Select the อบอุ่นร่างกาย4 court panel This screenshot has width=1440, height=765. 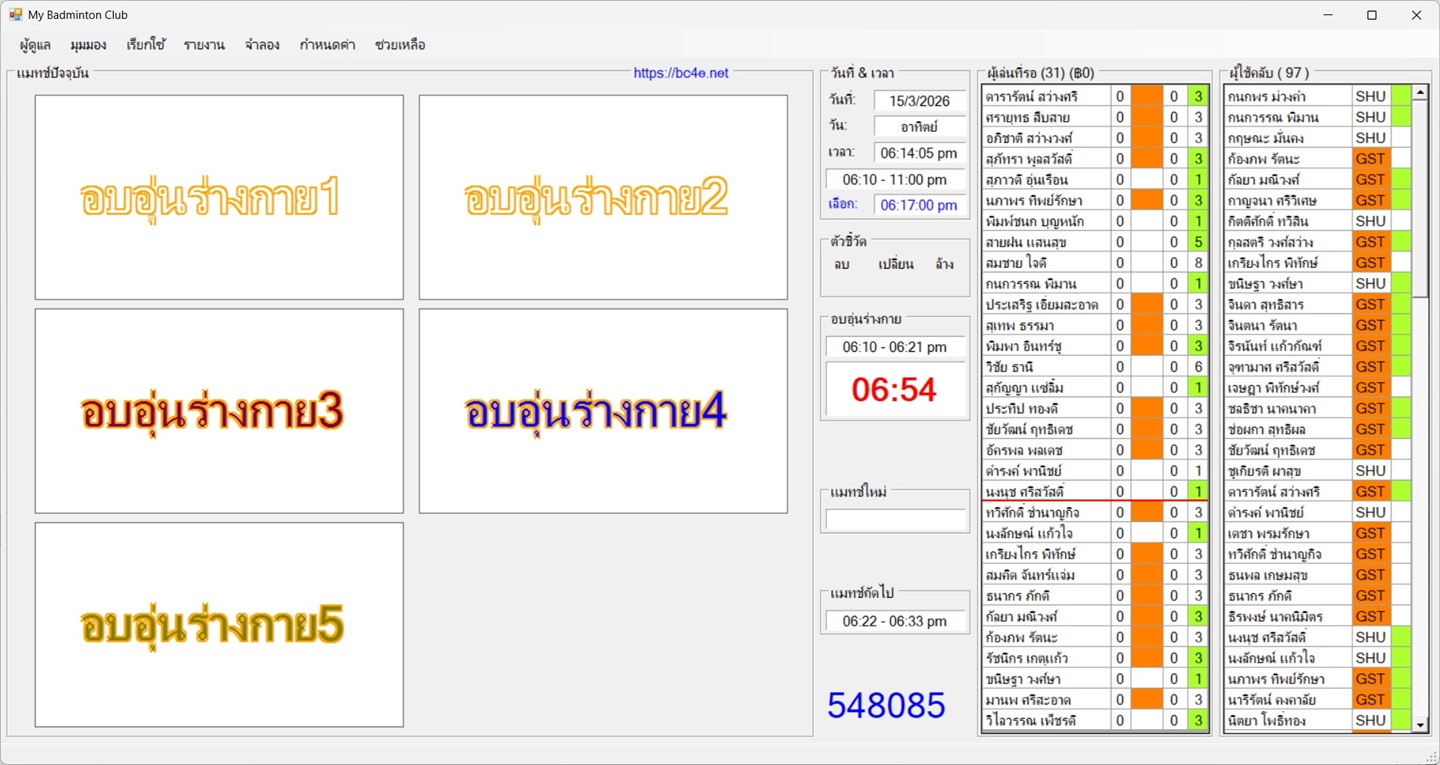click(603, 411)
